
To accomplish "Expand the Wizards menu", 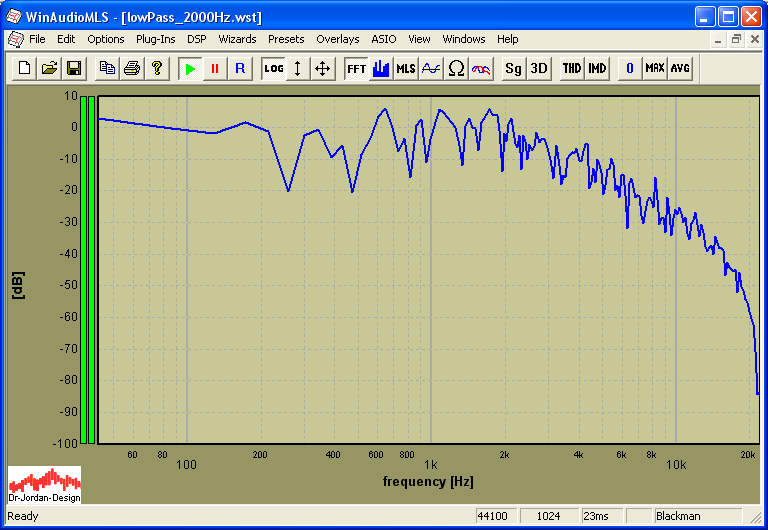I will coord(237,39).
